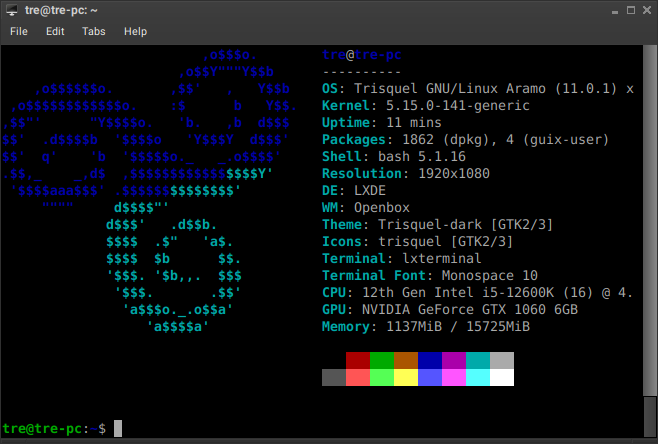Click the dark gray color block

pyautogui.click(x=334, y=377)
